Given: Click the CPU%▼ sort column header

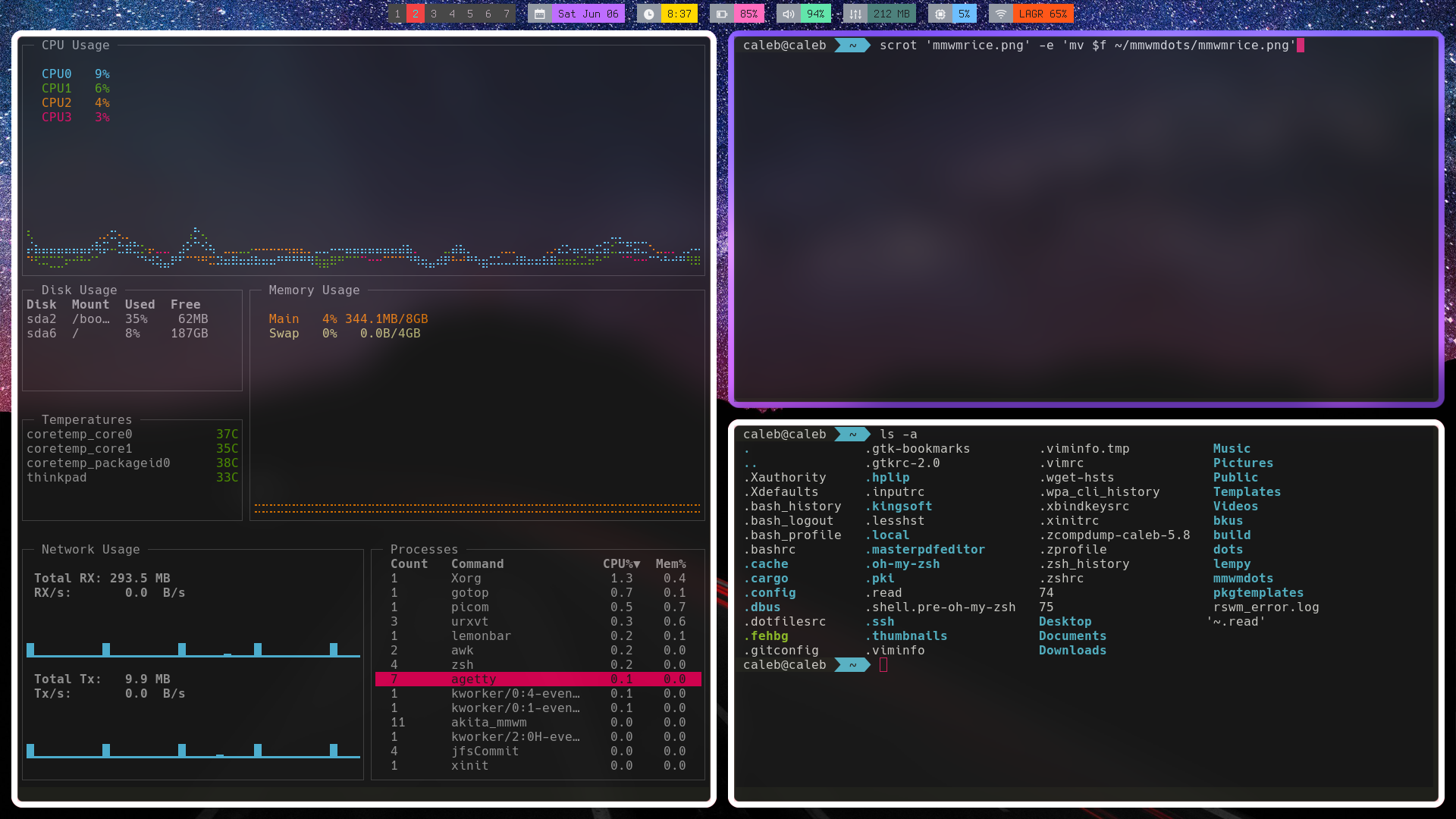Looking at the screenshot, I should pyautogui.click(x=621, y=564).
